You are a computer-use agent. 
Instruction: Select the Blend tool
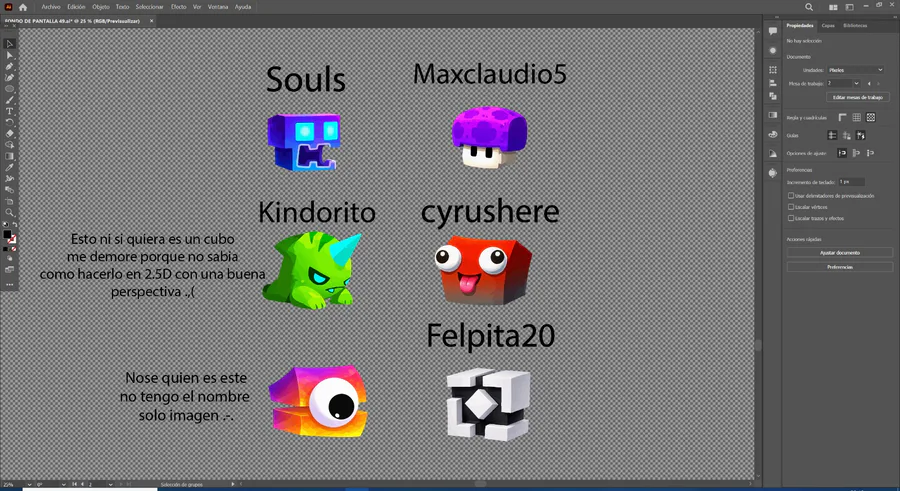(x=9, y=190)
